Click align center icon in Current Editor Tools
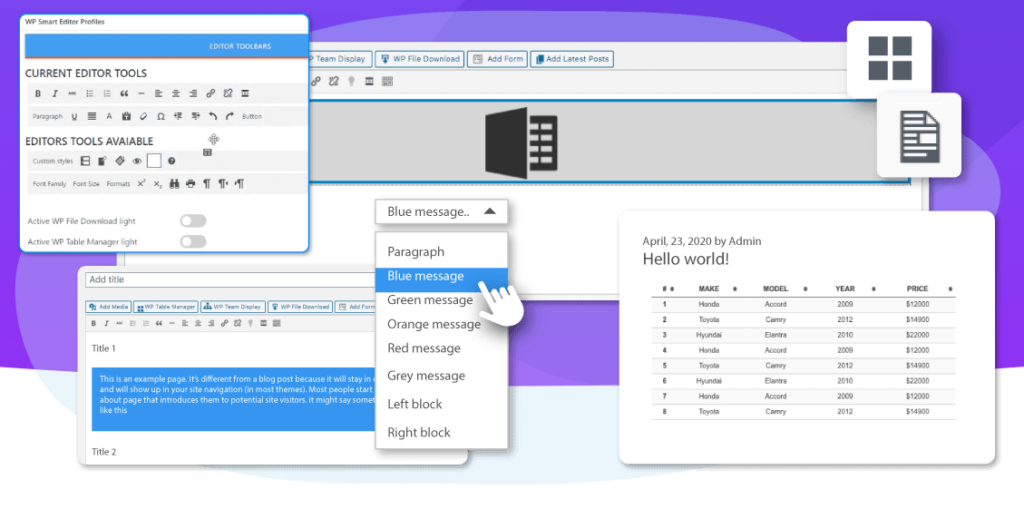This screenshot has height=509, width=1024. (x=176, y=93)
